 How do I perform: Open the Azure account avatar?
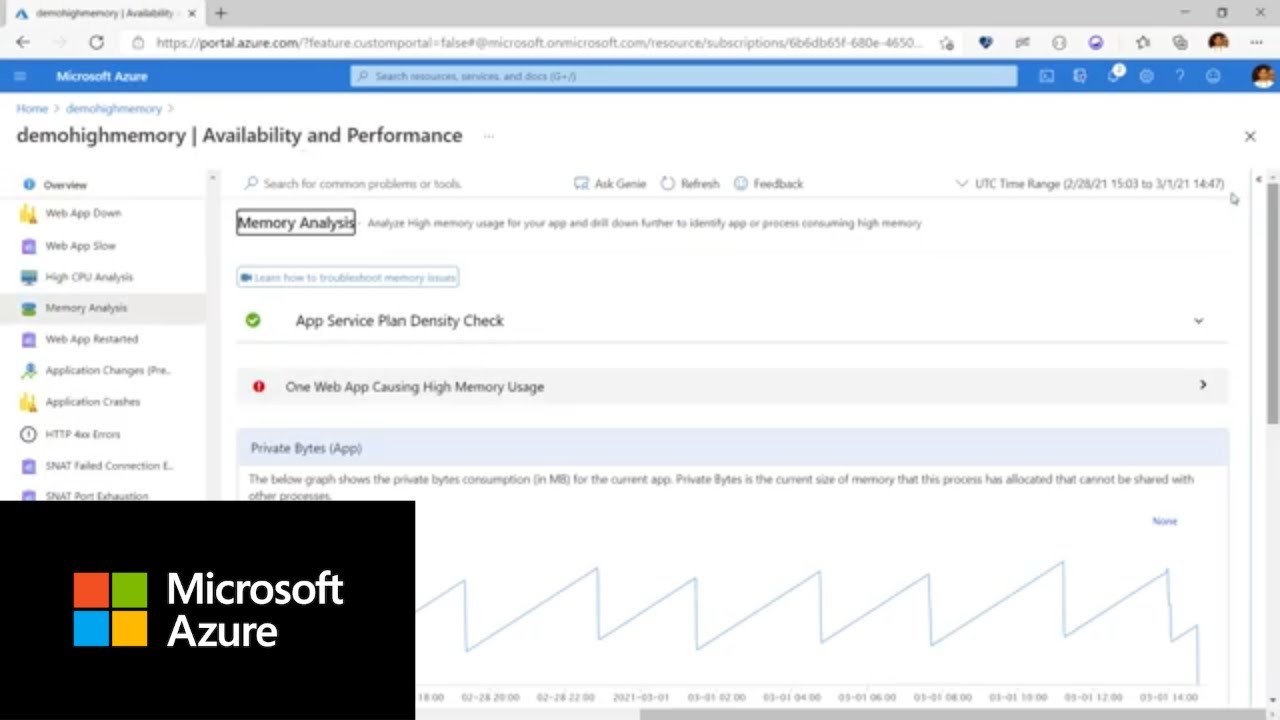(x=1262, y=76)
